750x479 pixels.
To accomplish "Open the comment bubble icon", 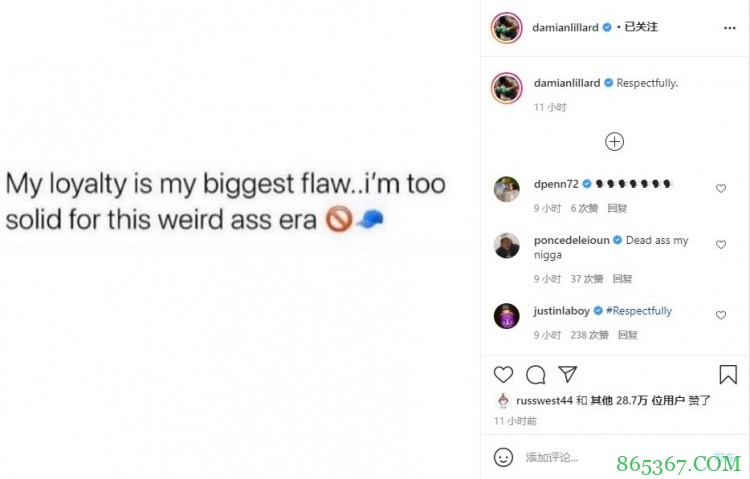I will (x=536, y=375).
